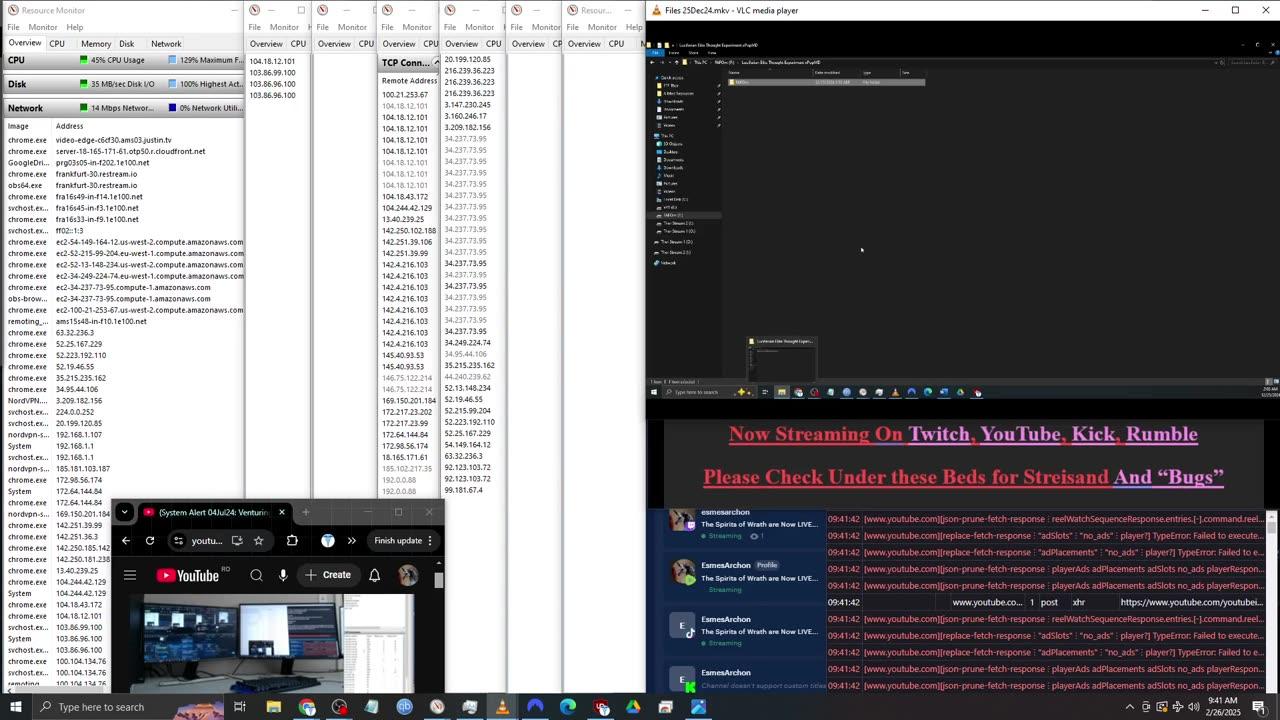Open YouTube notifications bell

[375, 575]
